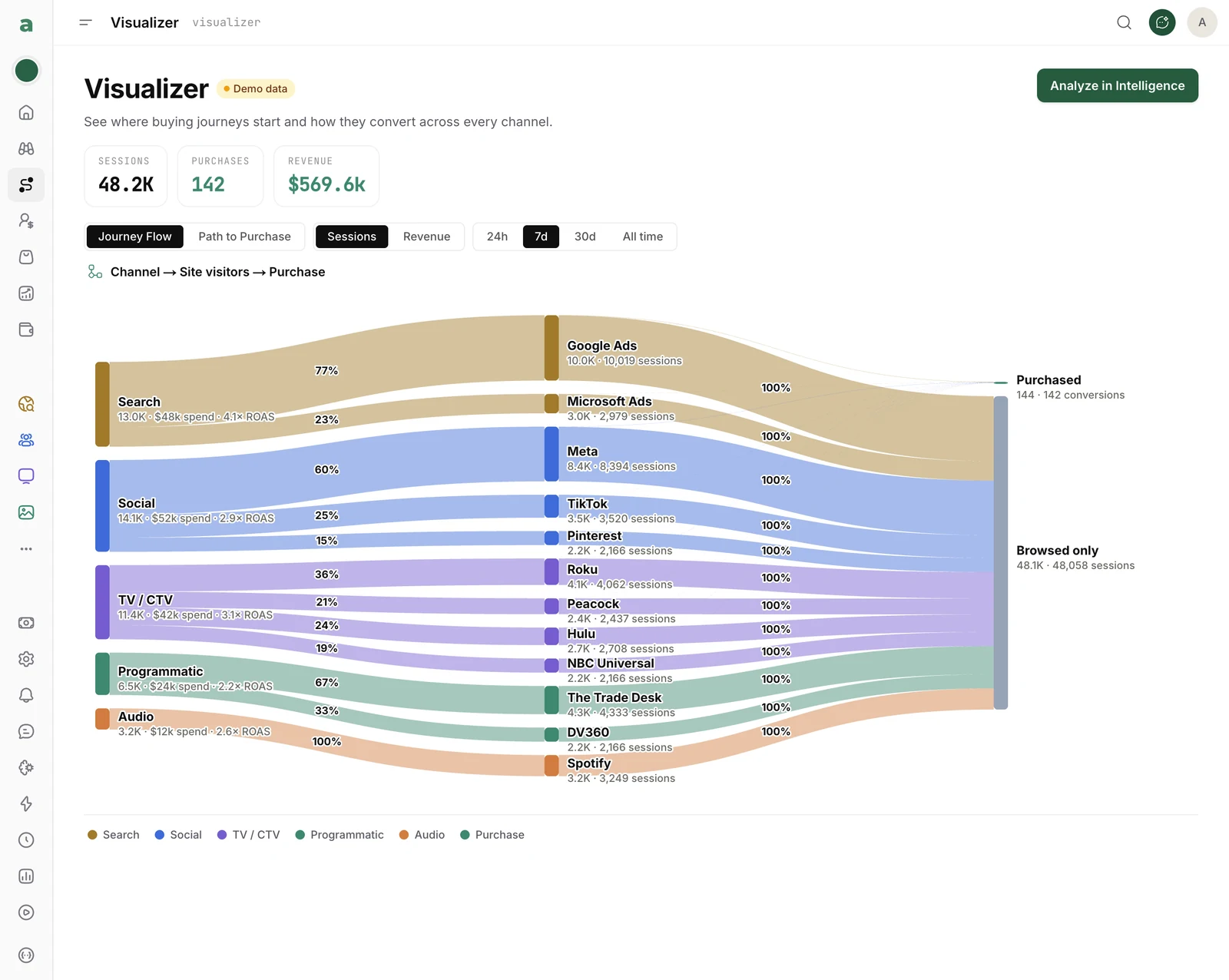Screen dimensions: 1229x980
Task: Open the user avatar 'A' menu
Action: pyautogui.click(x=1202, y=22)
